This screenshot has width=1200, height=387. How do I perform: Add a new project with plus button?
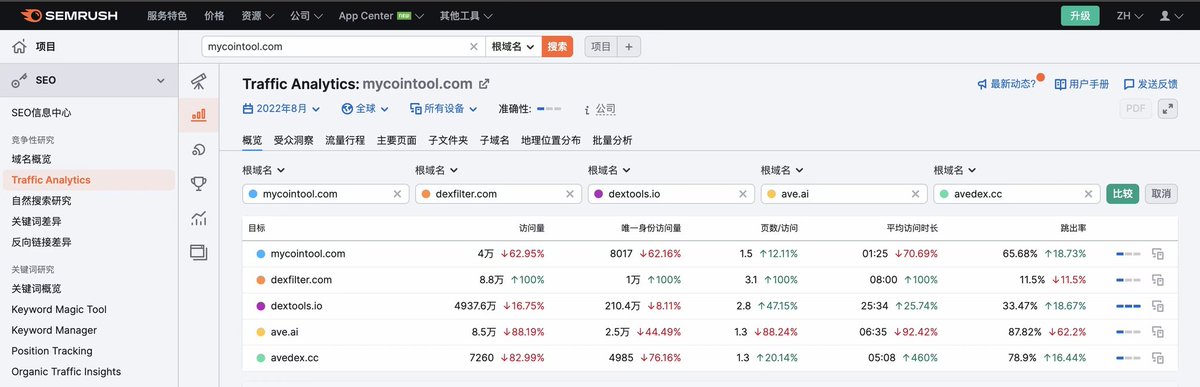point(629,46)
